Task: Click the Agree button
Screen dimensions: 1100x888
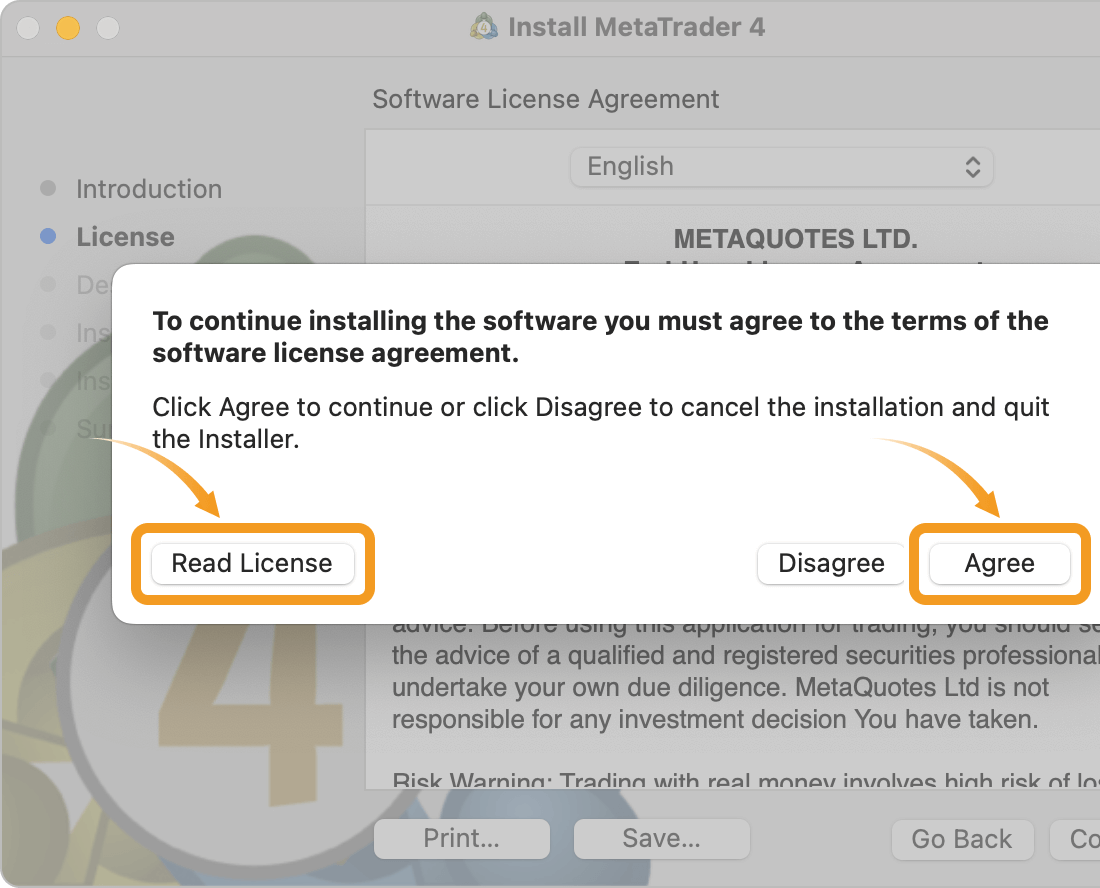Action: [x=999, y=563]
